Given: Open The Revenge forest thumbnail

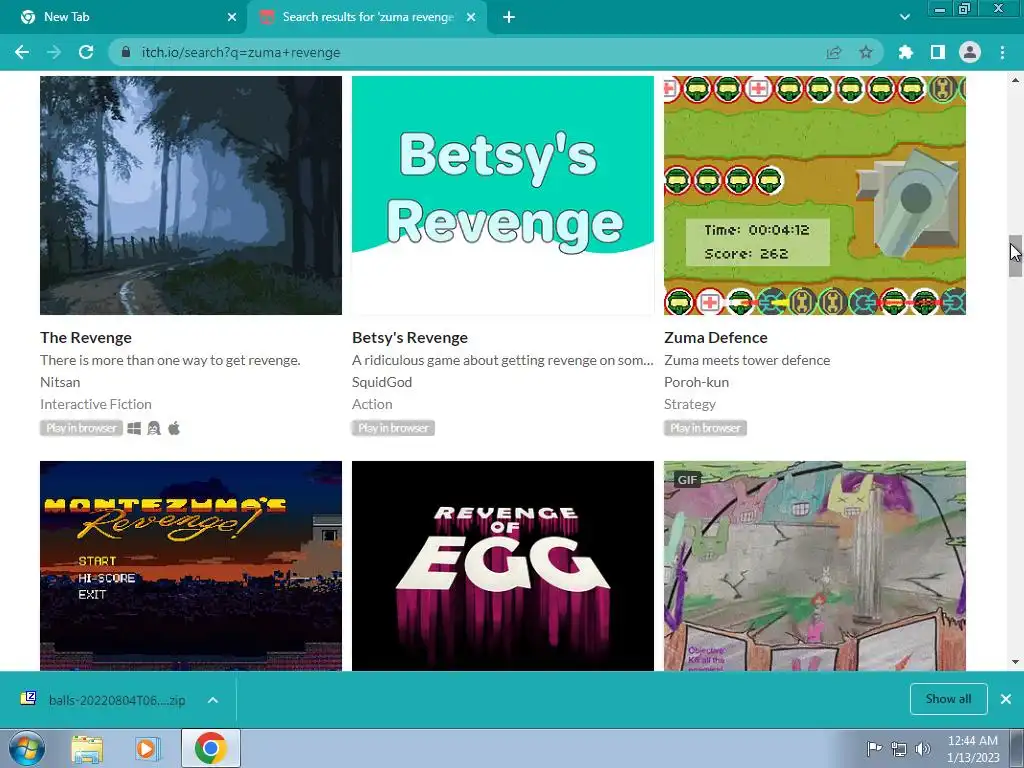Looking at the screenshot, I should [x=191, y=195].
